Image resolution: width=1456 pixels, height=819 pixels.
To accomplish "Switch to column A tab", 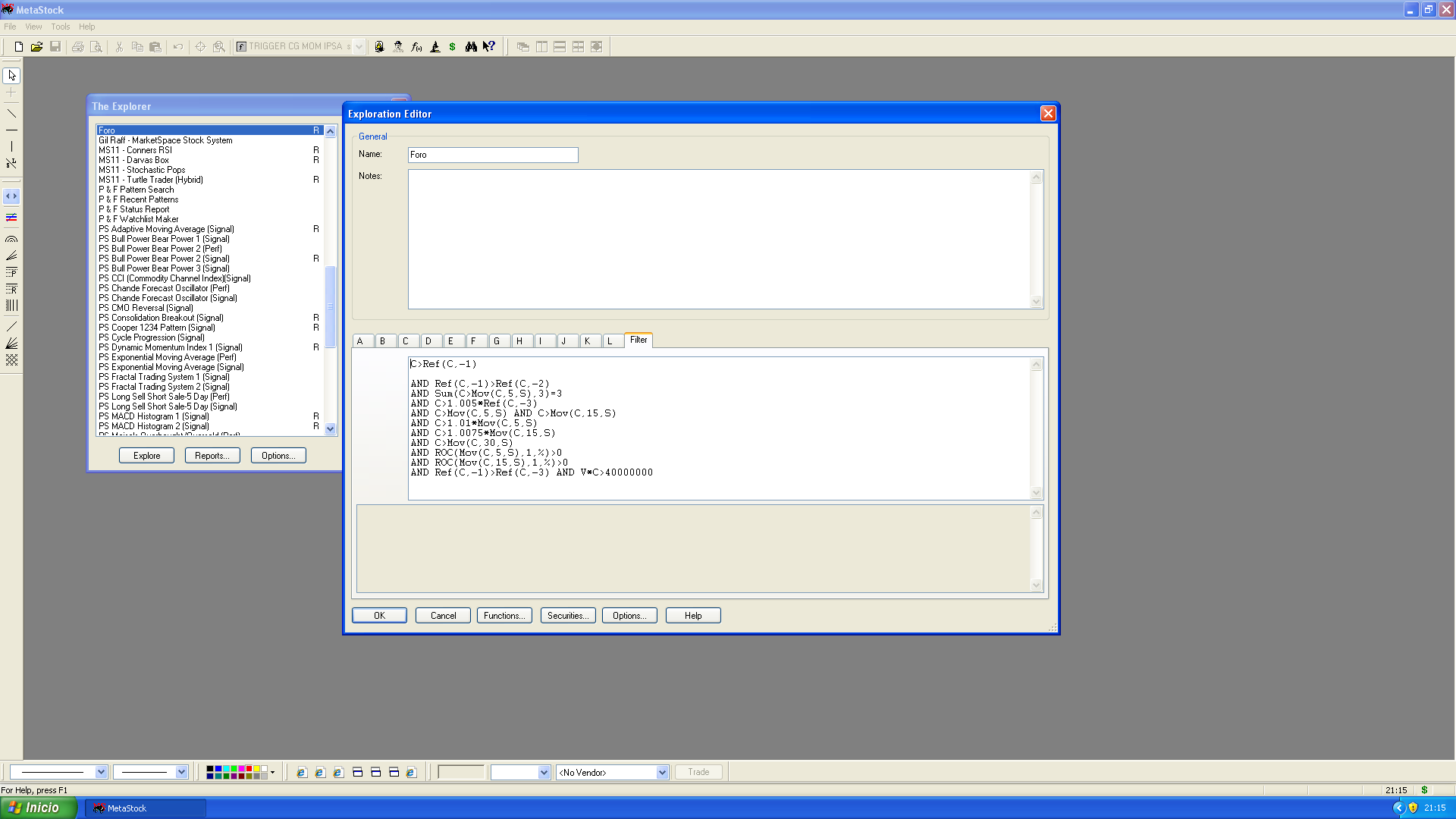I will 362,341.
